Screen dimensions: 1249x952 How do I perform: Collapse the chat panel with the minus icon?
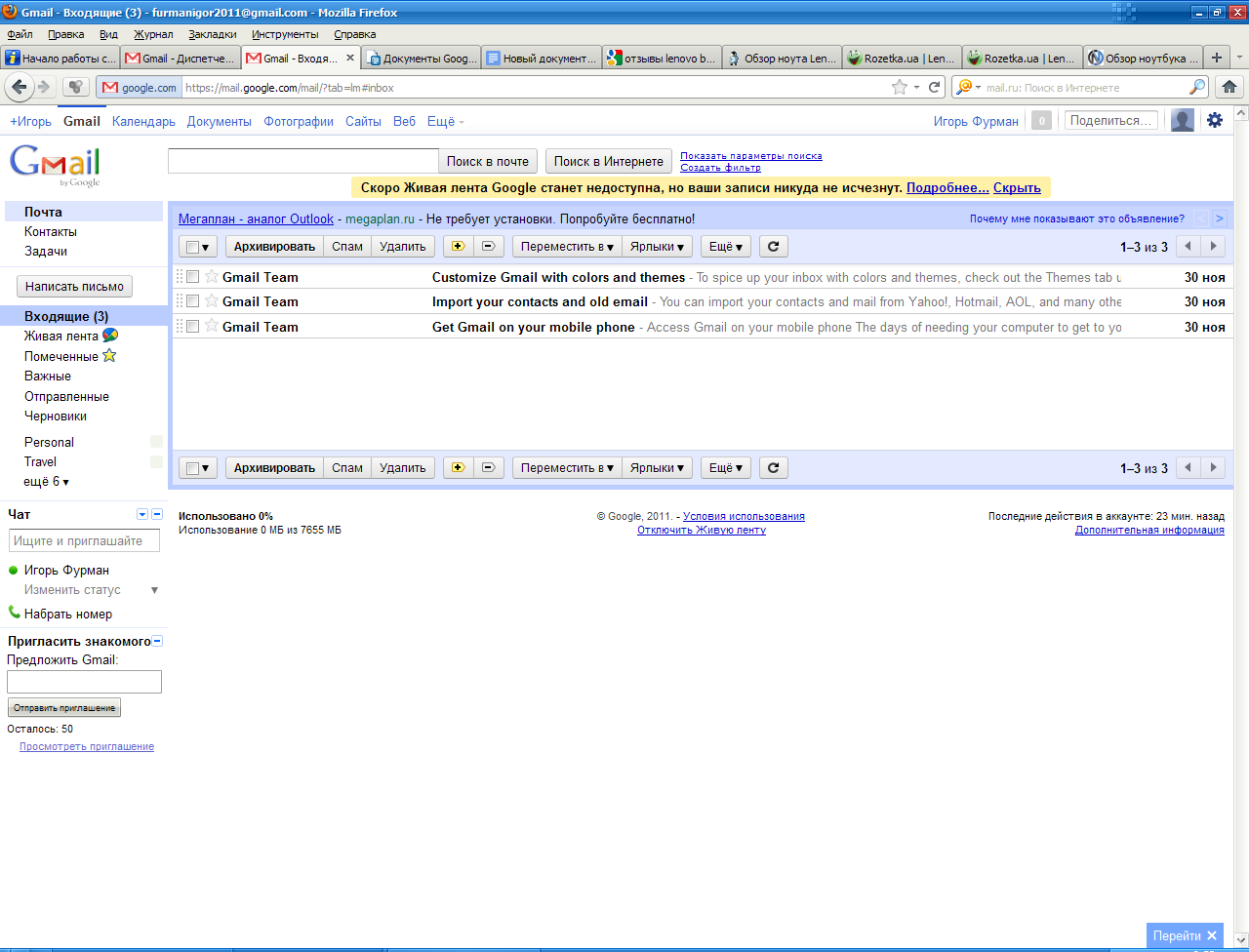(157, 514)
